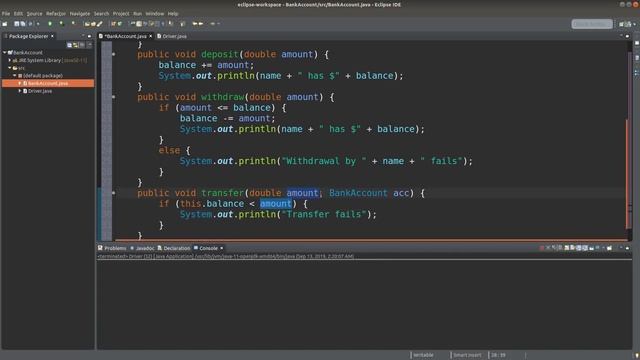
Task: Click the "28 : 39" cursor position in status bar
Action: click(498, 355)
